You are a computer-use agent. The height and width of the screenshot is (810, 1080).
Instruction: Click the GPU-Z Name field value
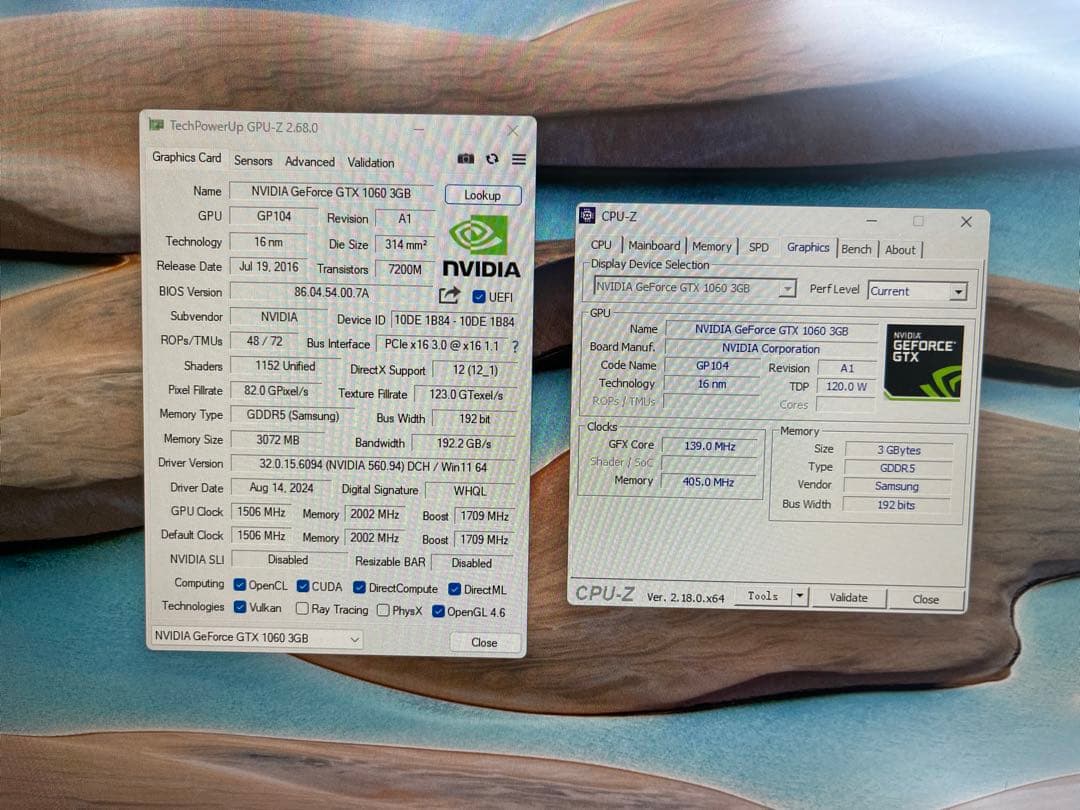pos(331,192)
